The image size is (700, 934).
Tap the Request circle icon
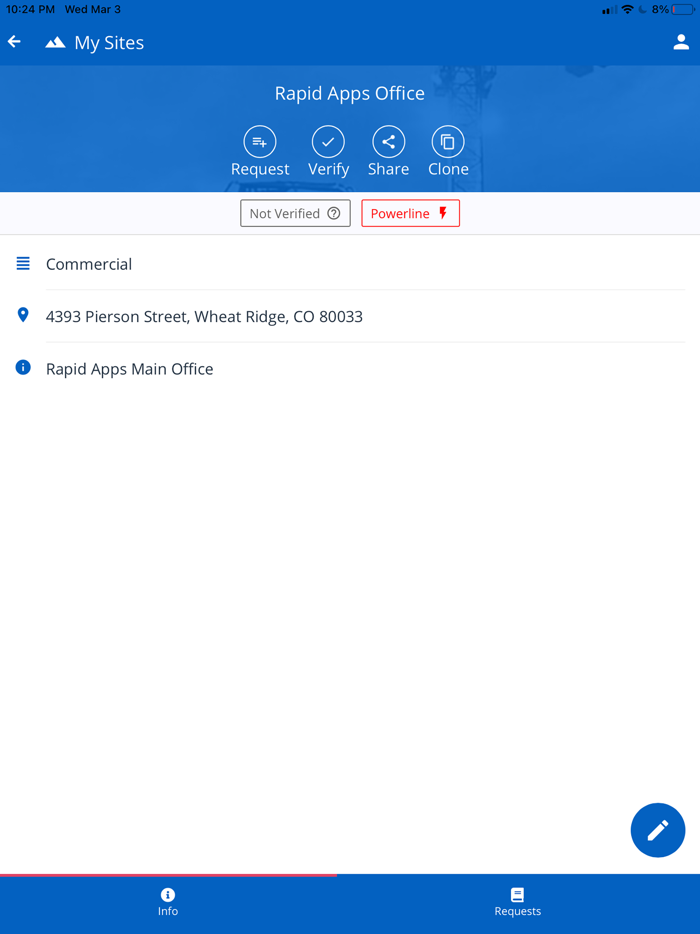260,142
